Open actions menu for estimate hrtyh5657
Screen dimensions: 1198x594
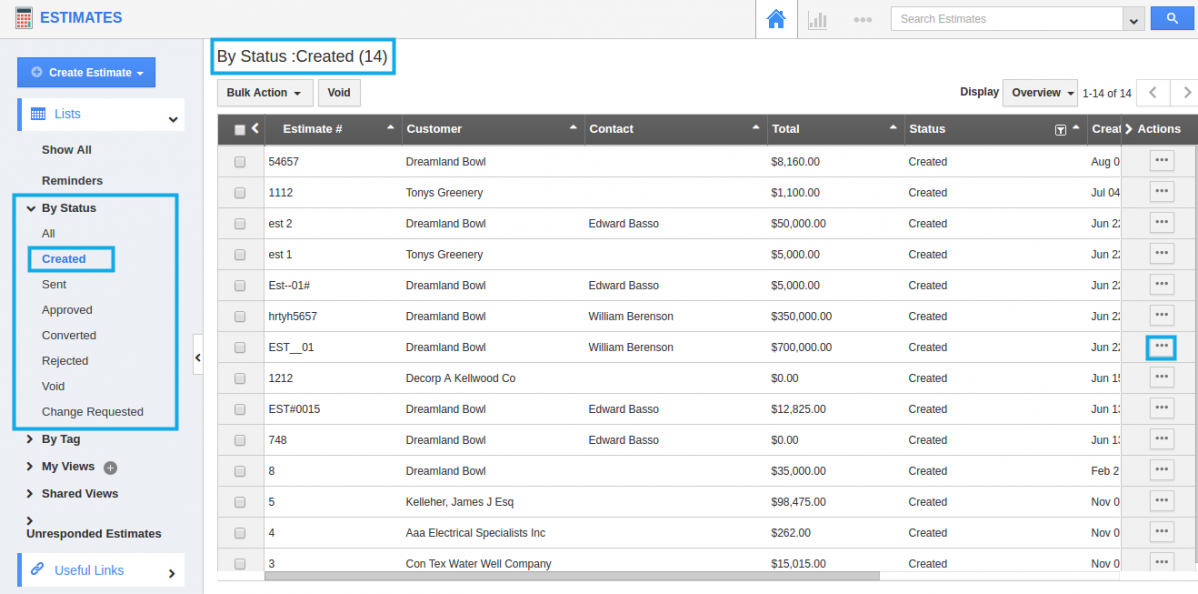[1161, 315]
